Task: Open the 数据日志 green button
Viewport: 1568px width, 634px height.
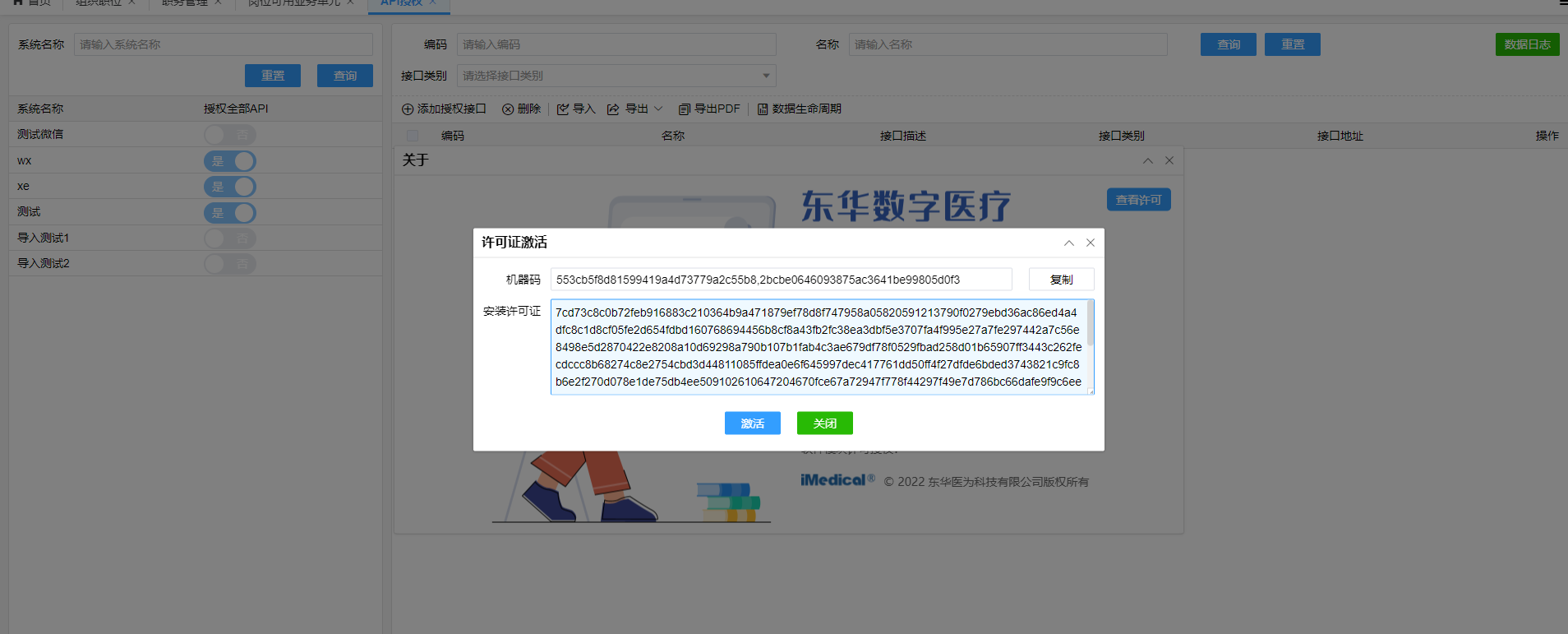Action: pos(1528,44)
